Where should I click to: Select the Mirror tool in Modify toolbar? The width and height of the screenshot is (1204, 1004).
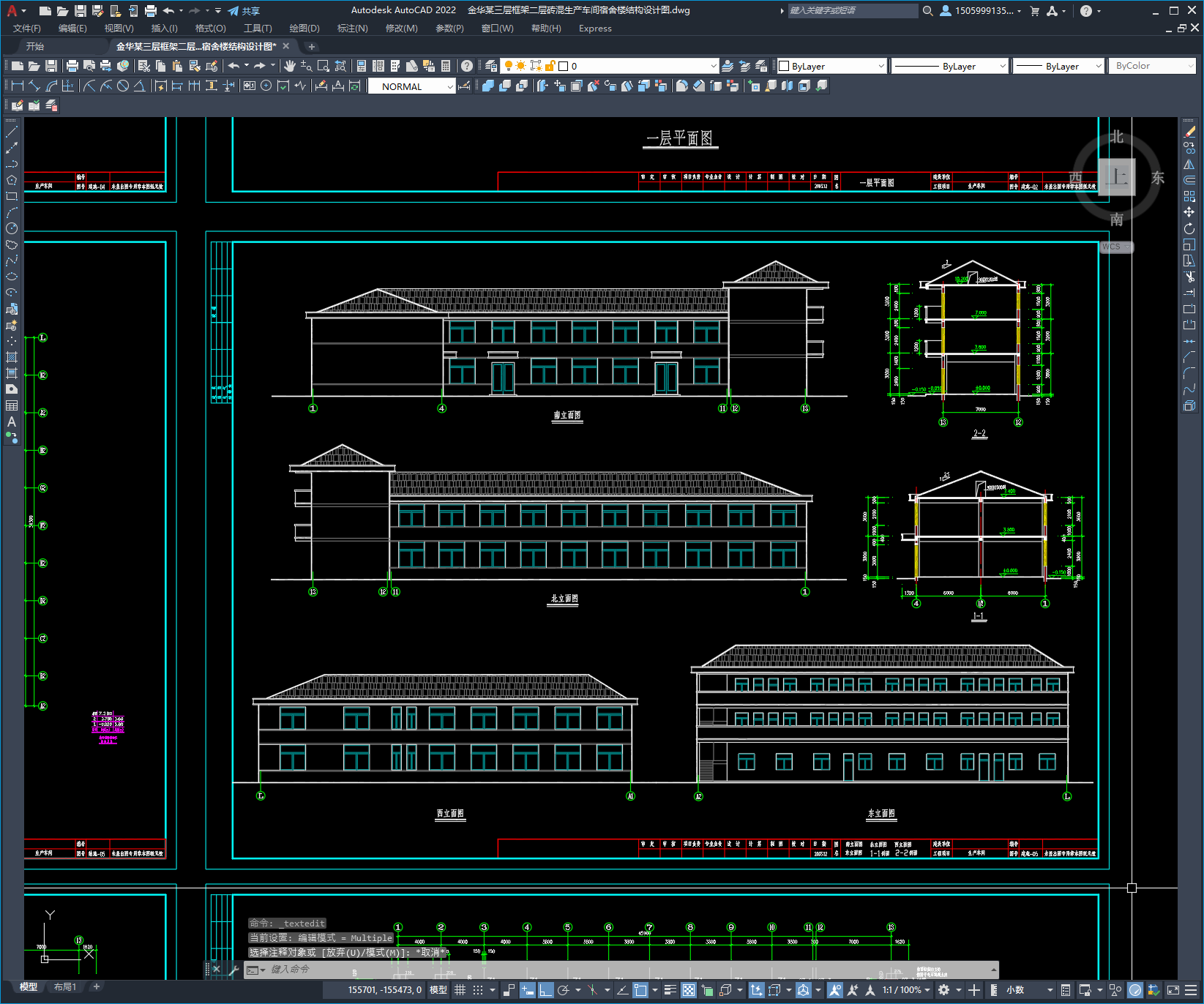point(1189,164)
